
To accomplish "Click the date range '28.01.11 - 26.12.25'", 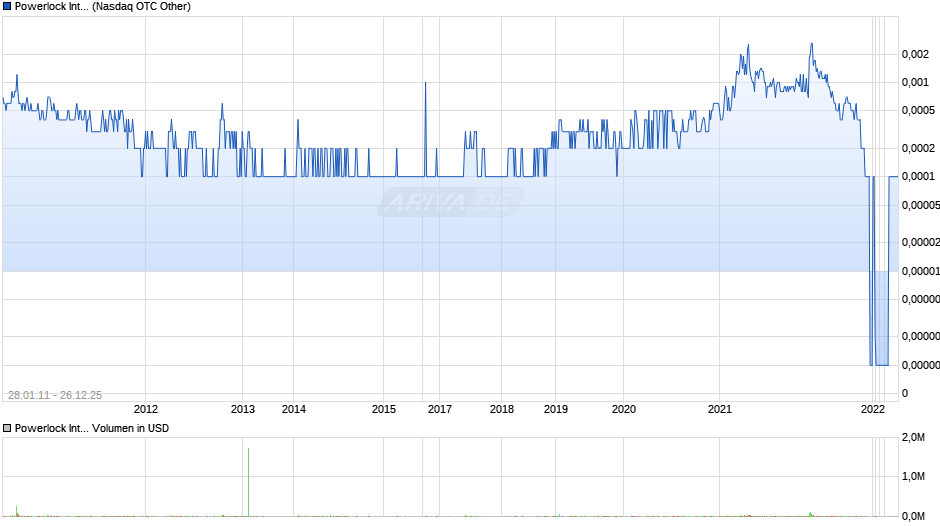I will pos(55,395).
